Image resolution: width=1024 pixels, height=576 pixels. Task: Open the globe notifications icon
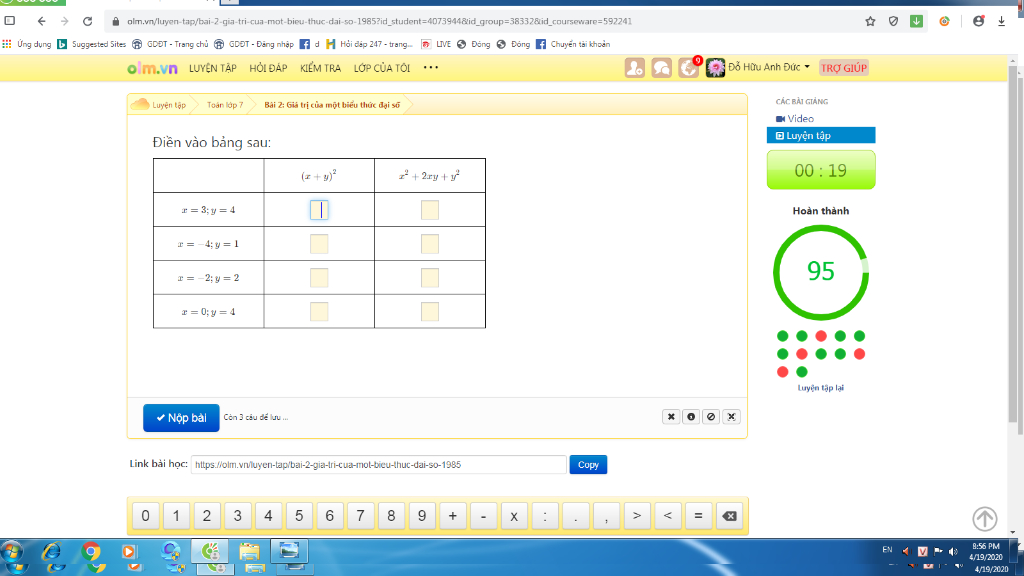pyautogui.click(x=688, y=68)
